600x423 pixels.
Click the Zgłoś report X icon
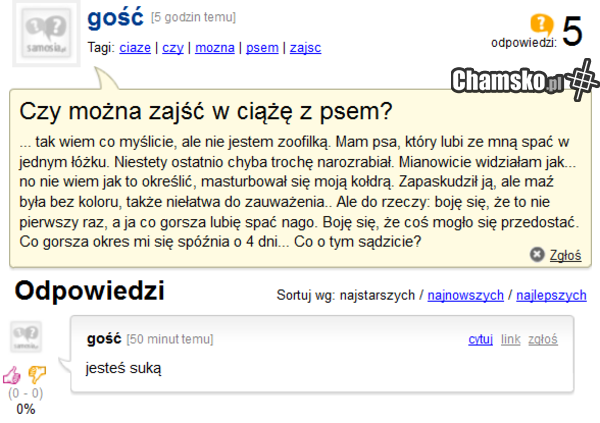click(x=537, y=255)
